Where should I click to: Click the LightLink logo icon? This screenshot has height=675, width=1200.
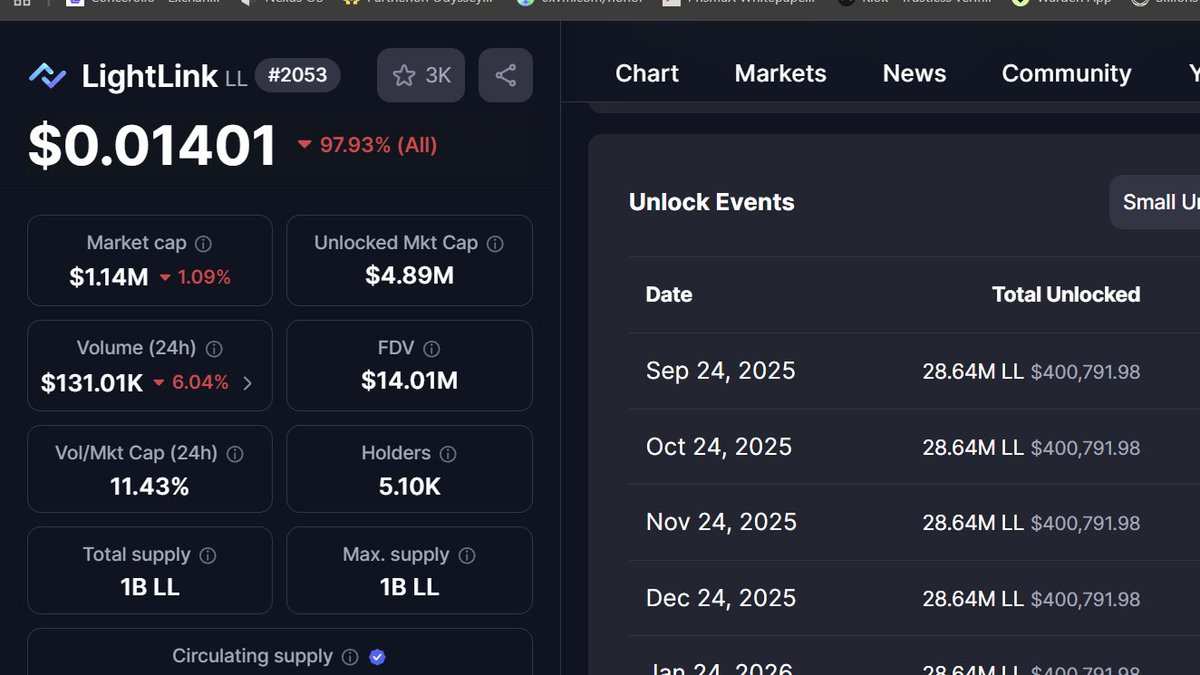(47, 75)
